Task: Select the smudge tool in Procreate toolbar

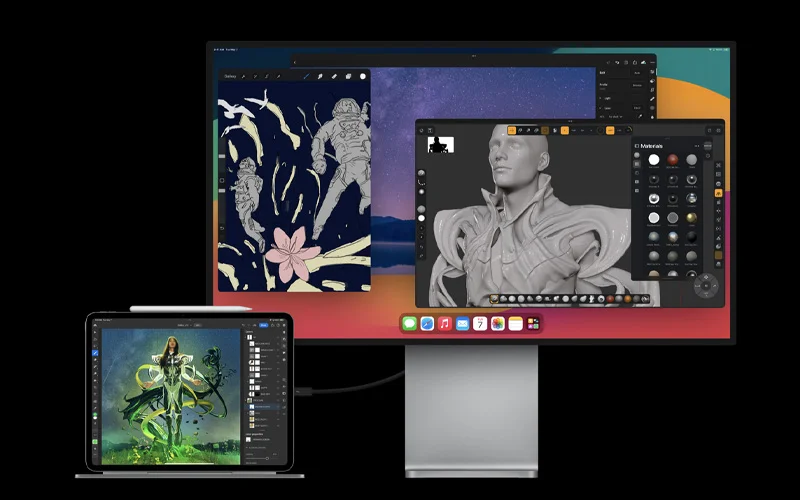Action: pos(320,76)
